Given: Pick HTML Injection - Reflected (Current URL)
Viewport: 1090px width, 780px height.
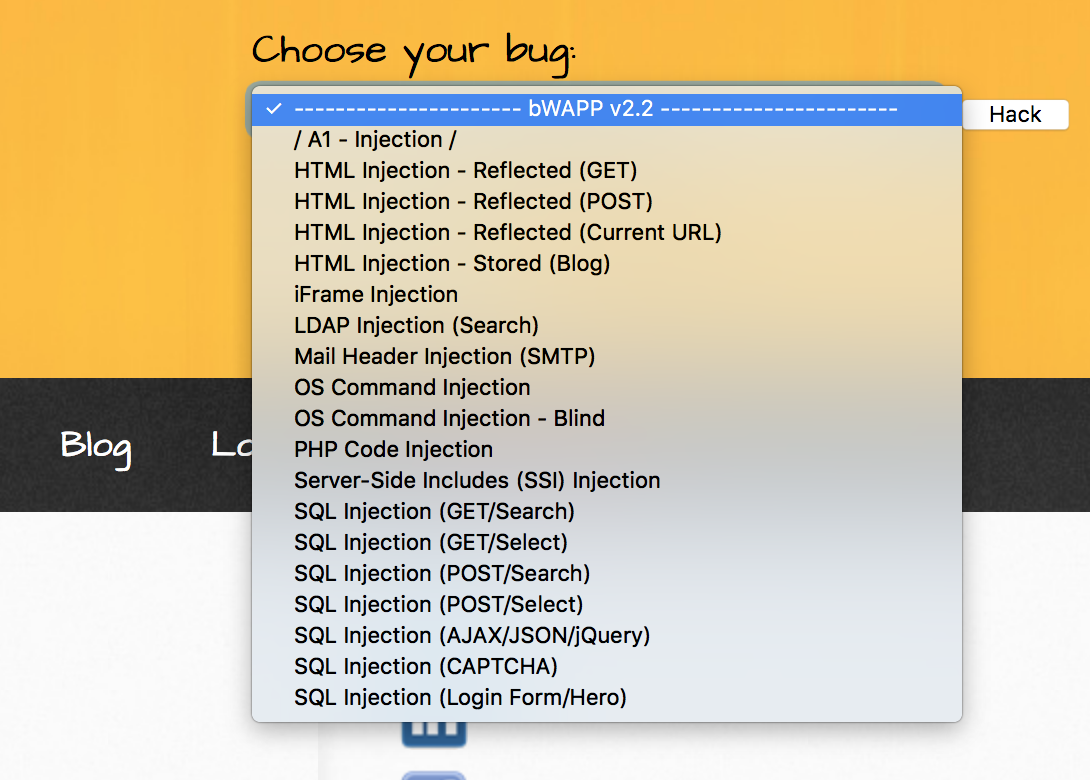Looking at the screenshot, I should (507, 233).
